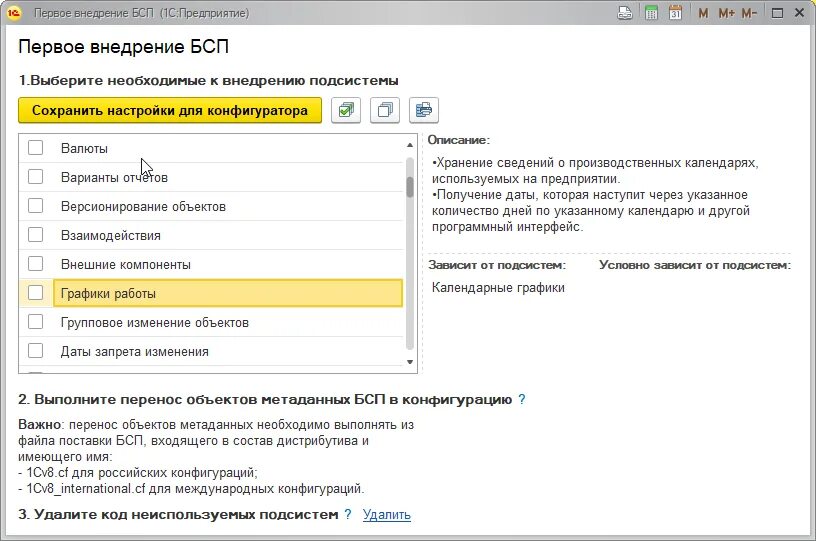Open help question mark for step 3
This screenshot has width=816, height=541.
[x=348, y=514]
